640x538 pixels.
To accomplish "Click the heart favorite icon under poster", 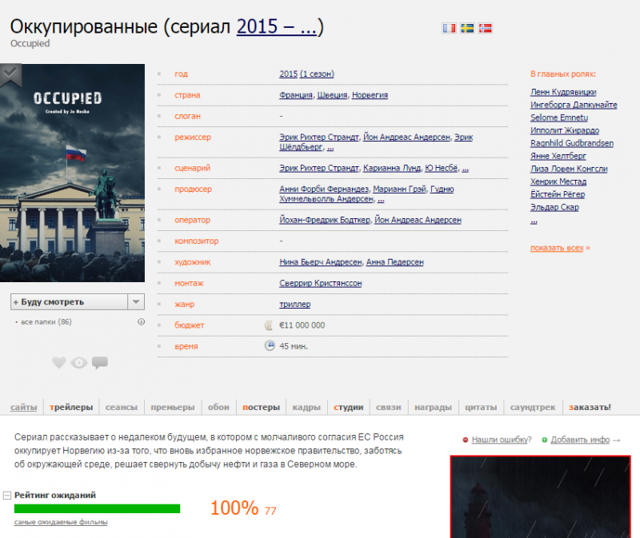I will click(59, 363).
